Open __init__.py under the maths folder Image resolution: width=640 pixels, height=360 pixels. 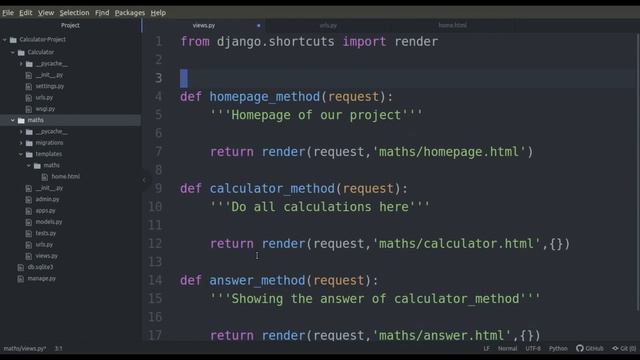pos(49,188)
